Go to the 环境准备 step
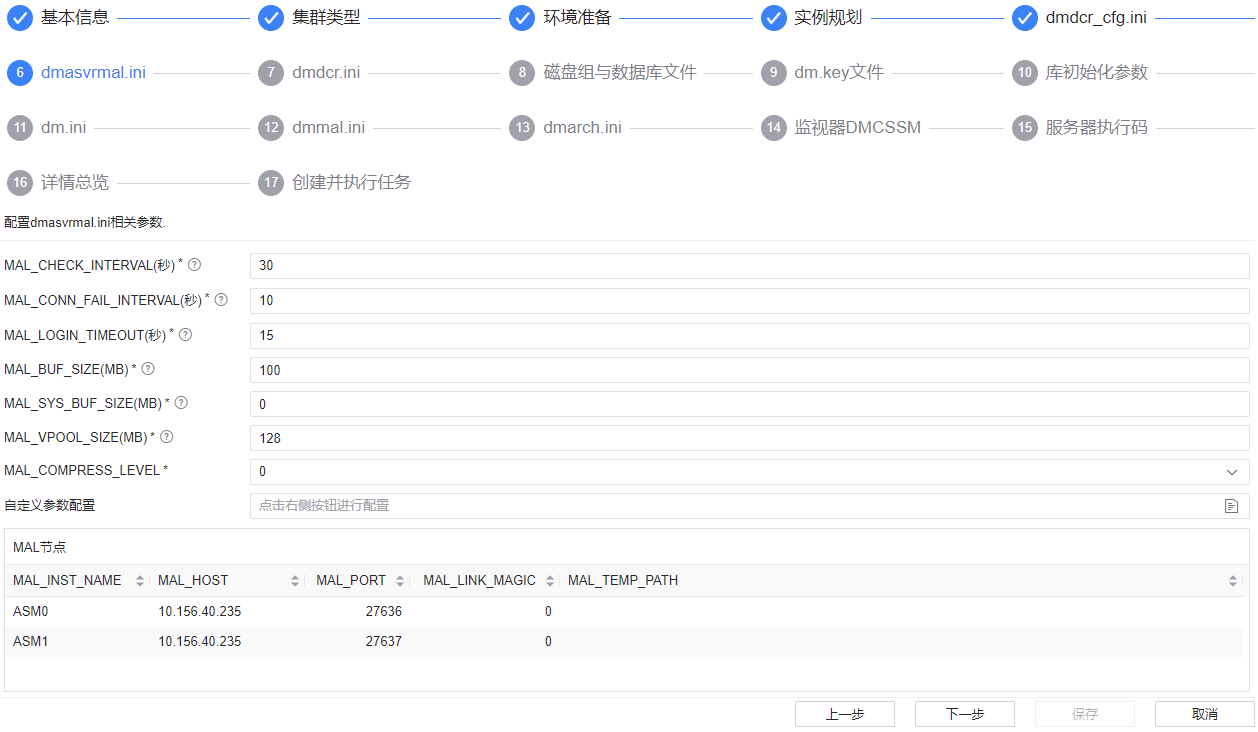1258x732 pixels. [x=578, y=18]
